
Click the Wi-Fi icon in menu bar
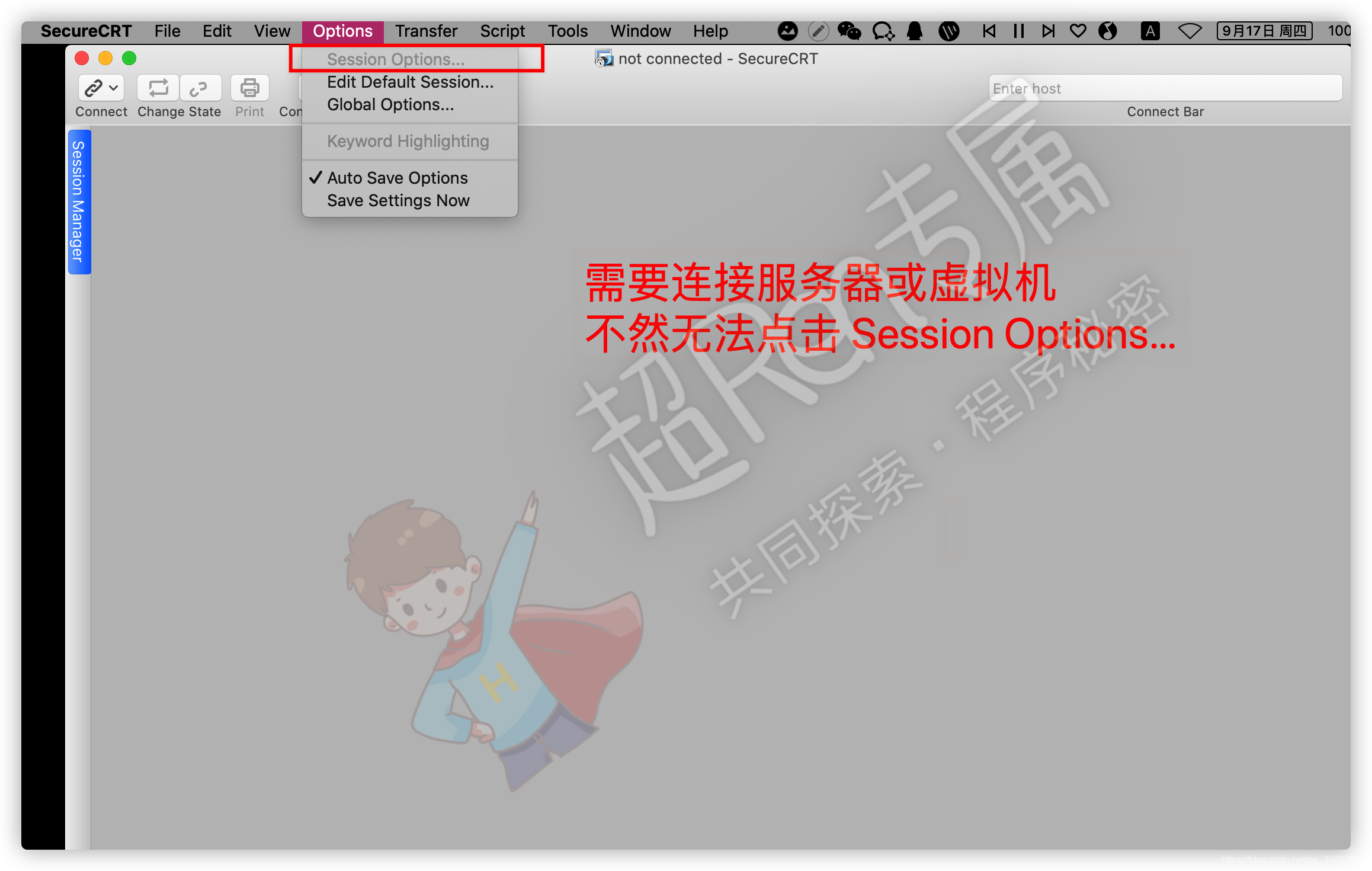1189,31
